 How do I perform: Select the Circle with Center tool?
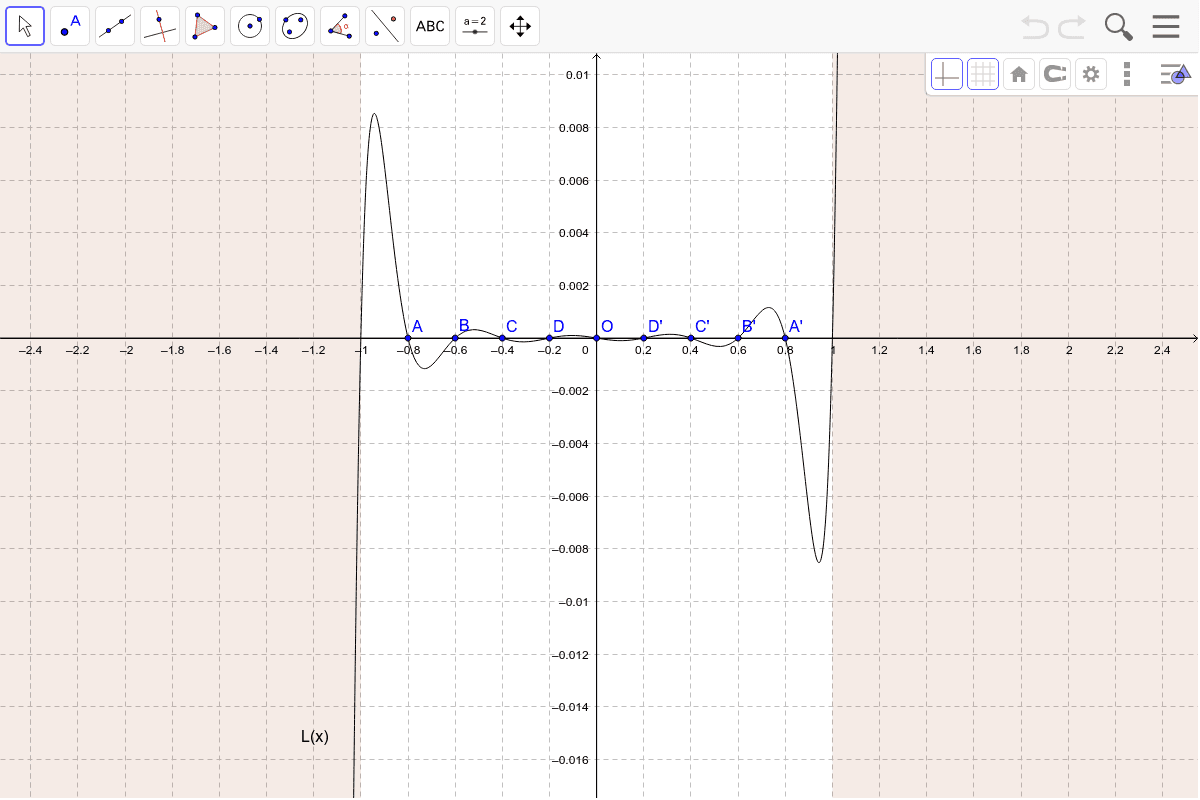click(x=250, y=26)
